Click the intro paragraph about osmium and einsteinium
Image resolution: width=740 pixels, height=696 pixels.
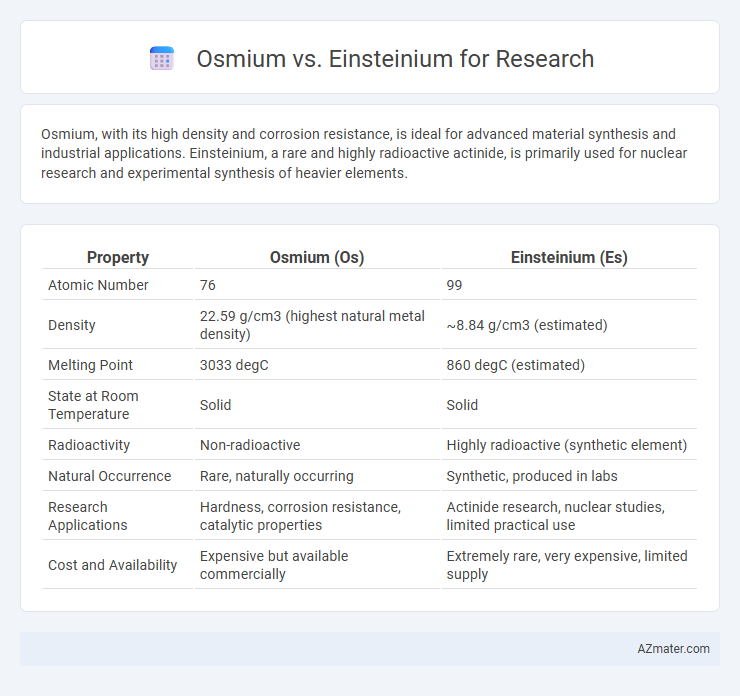[x=364, y=153]
